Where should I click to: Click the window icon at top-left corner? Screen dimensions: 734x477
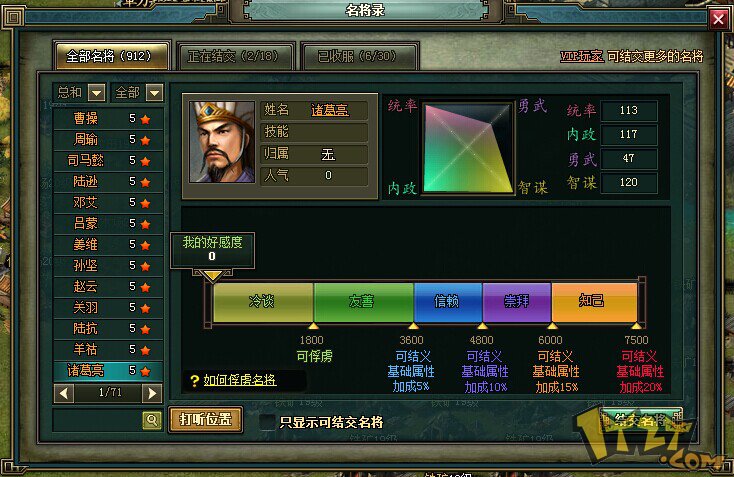(14, 17)
